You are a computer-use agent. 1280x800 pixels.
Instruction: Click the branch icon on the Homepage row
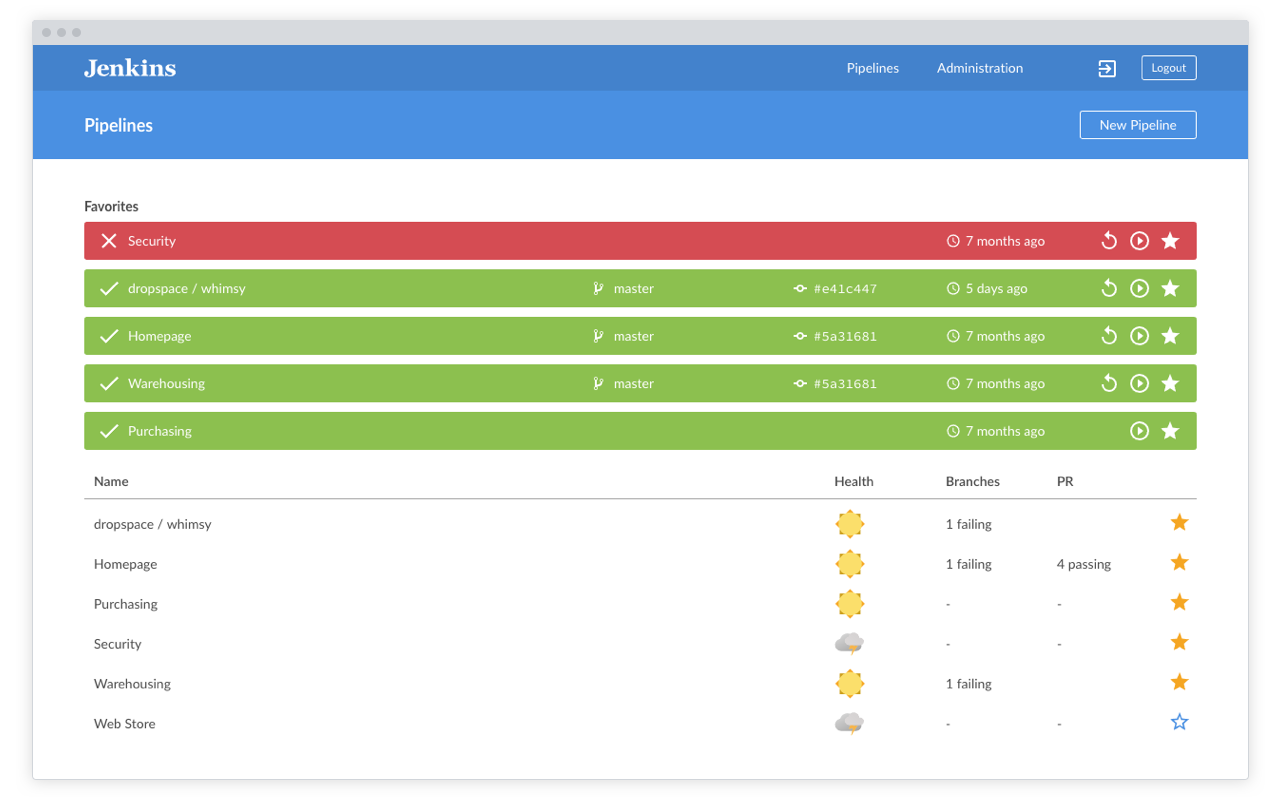(x=597, y=335)
